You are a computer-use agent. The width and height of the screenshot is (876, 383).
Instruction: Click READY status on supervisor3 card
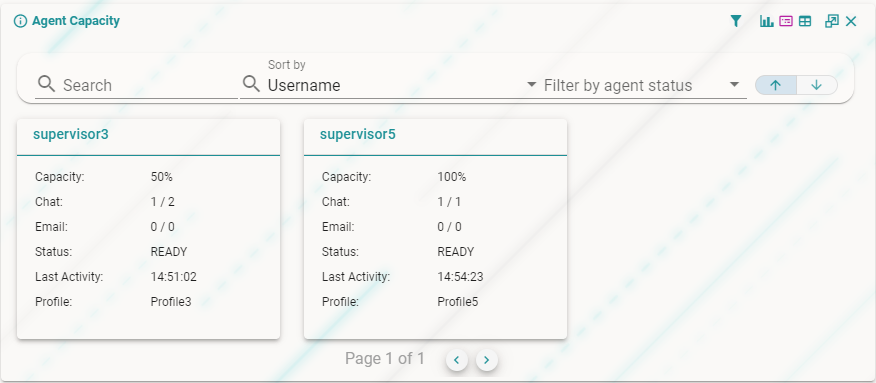169,252
